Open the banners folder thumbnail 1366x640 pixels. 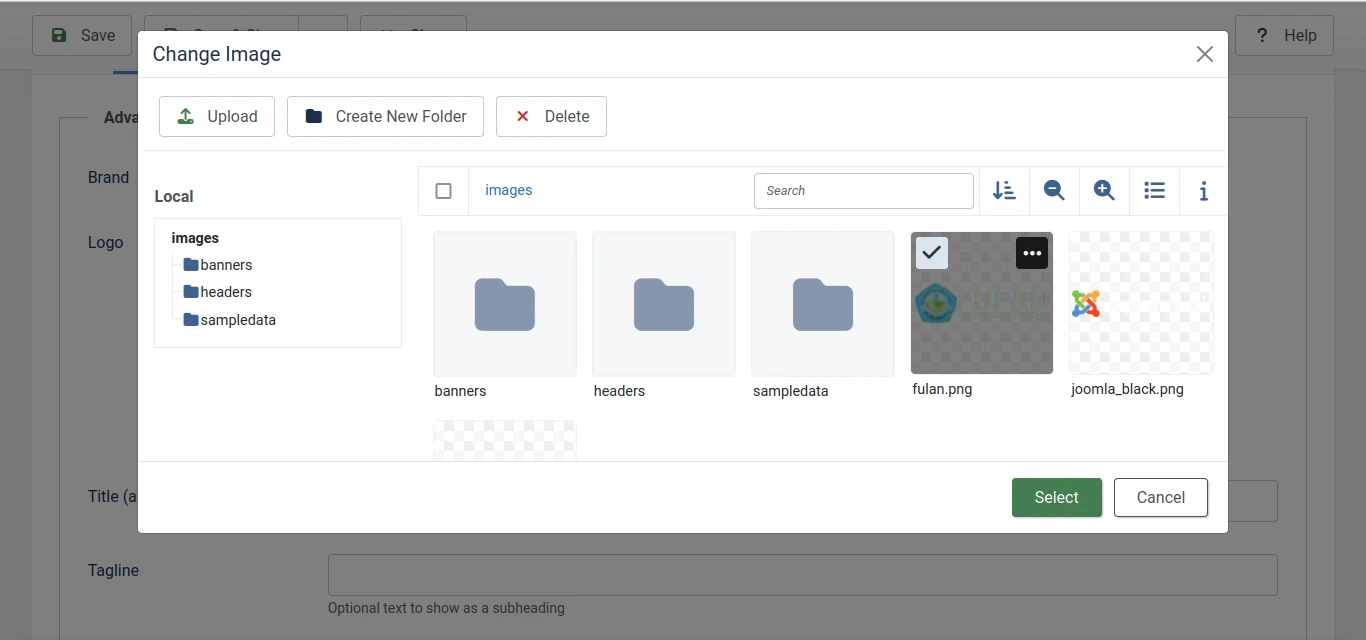505,304
